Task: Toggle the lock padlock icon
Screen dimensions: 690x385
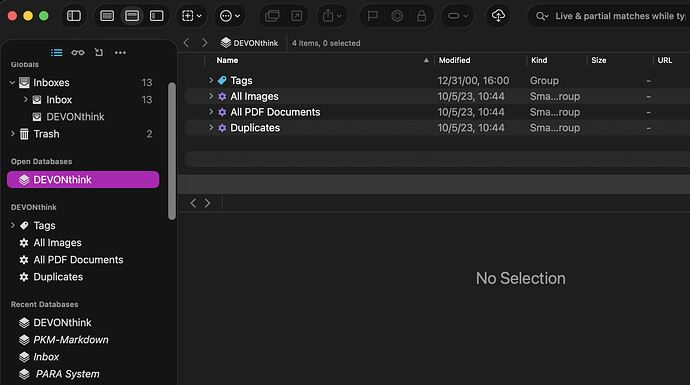Action: 422,16
